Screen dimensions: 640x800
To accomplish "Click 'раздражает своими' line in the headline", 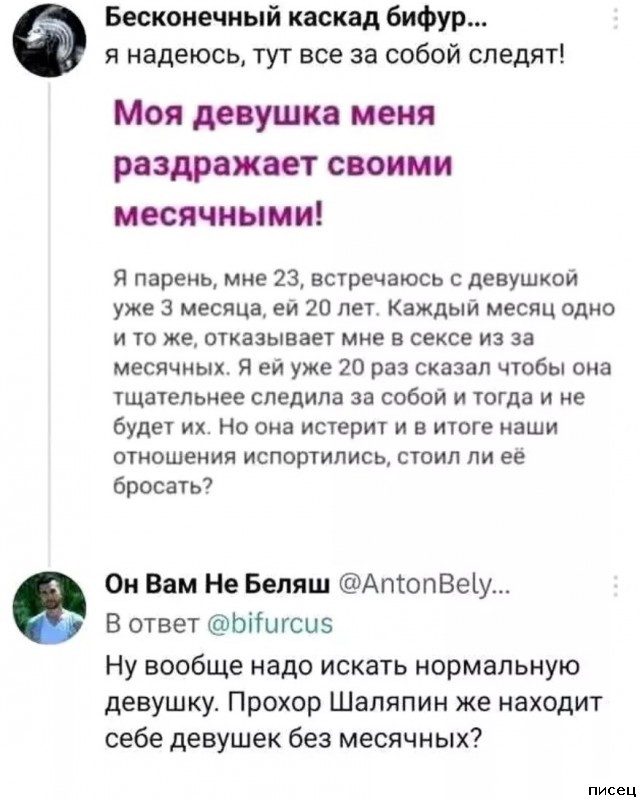I will click(x=264, y=164).
